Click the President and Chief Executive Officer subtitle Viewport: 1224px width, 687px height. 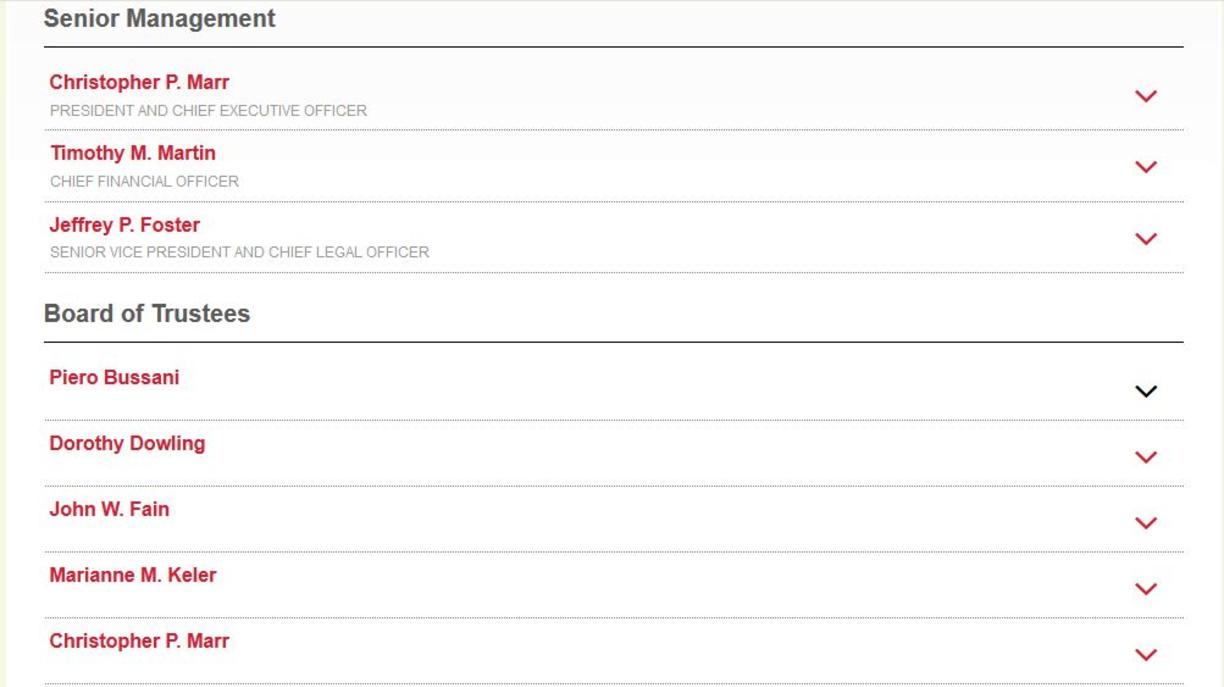(x=208, y=111)
